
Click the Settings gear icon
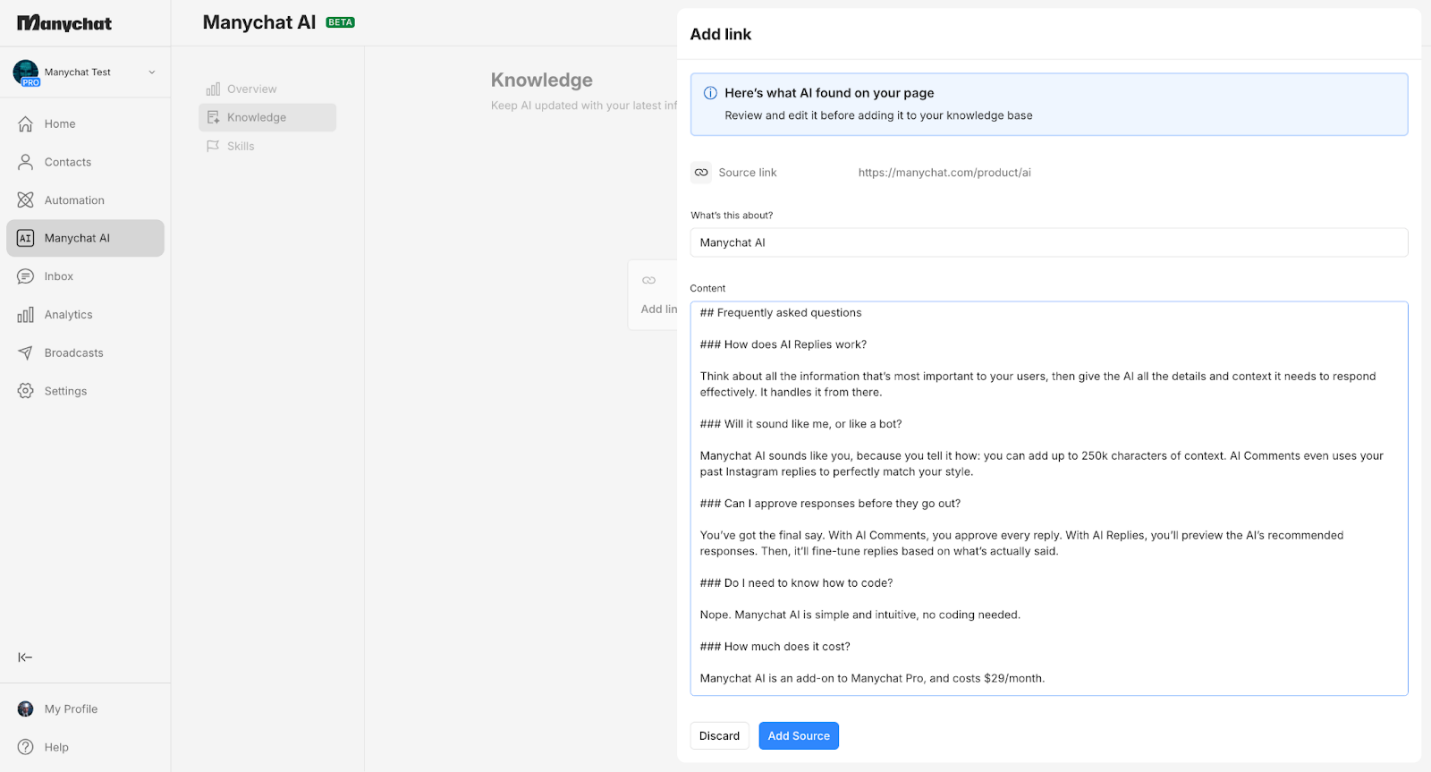[x=26, y=391]
